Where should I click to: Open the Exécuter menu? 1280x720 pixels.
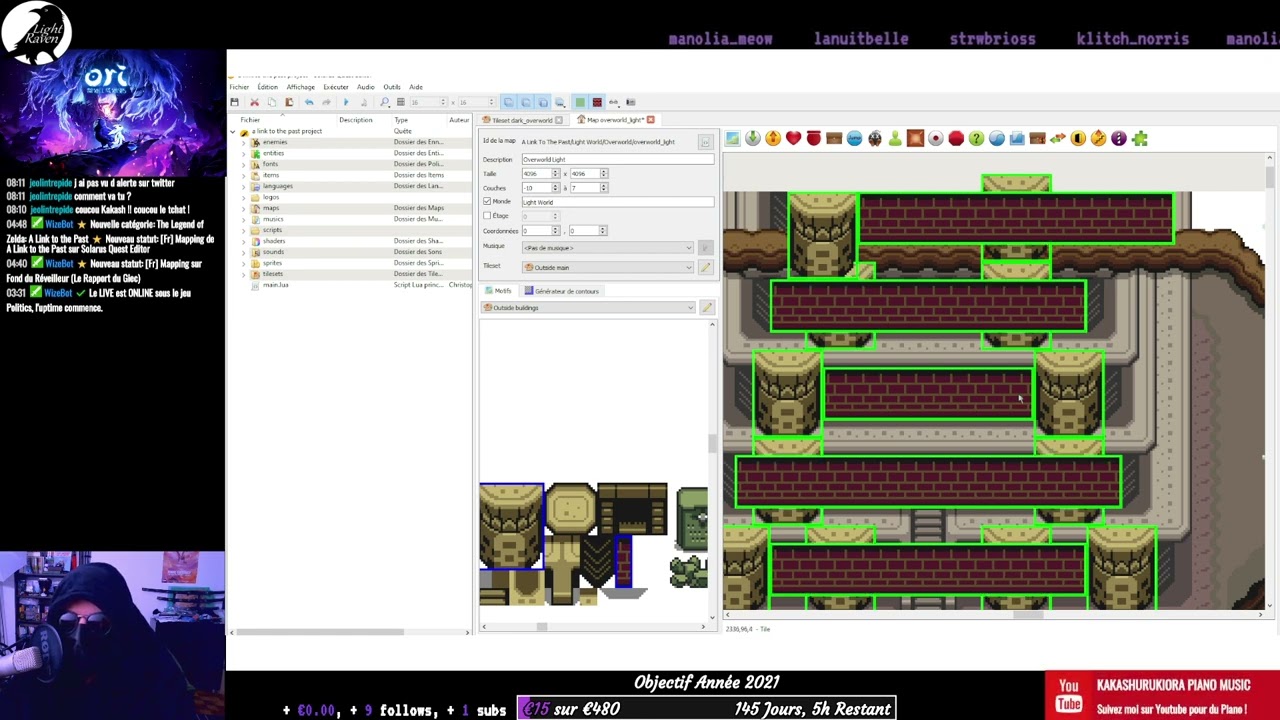click(x=336, y=87)
